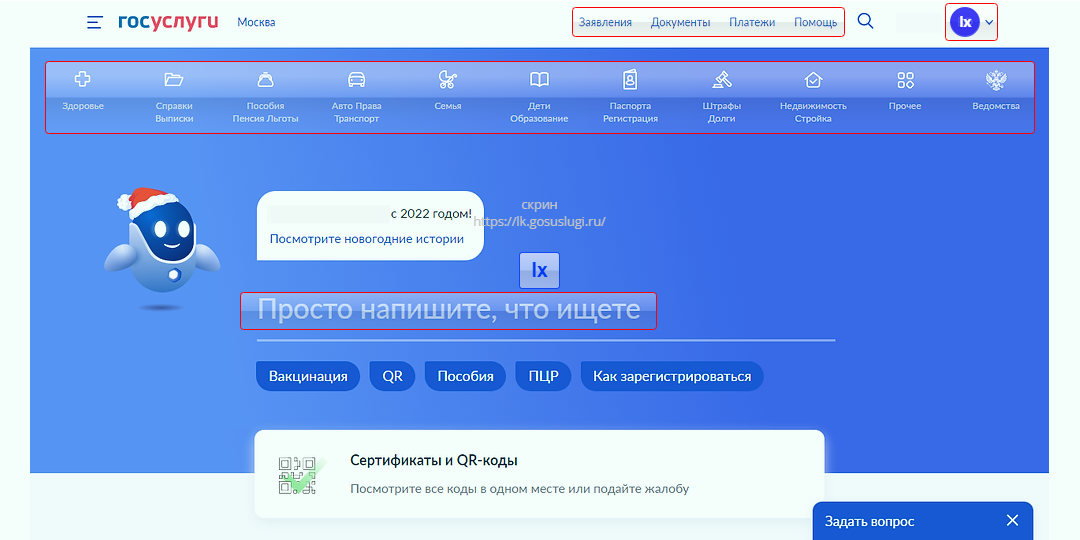Change the region Москва
This screenshot has width=1080, height=540.
(256, 22)
